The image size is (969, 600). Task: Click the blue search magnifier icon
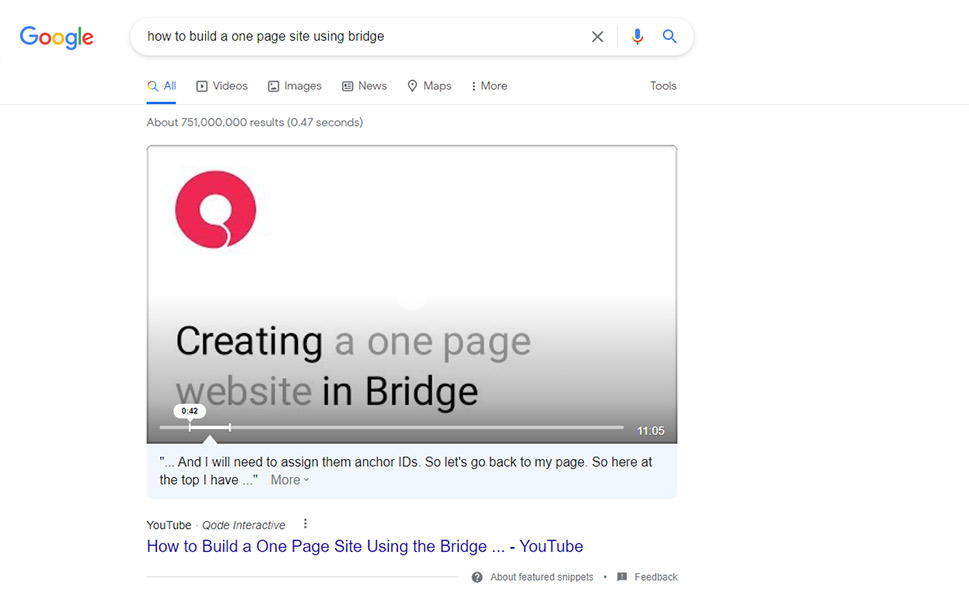coord(670,37)
